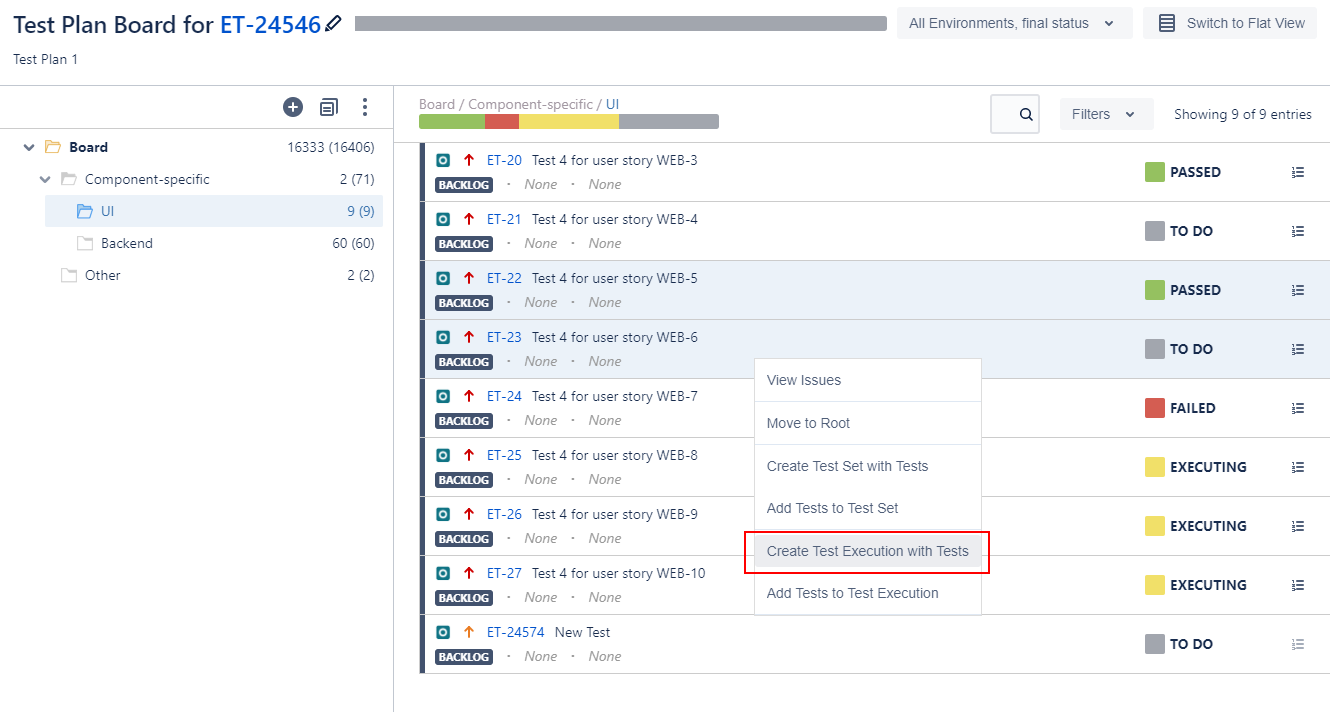Open the ET-24574 issue link
The image size is (1330, 712).
(x=515, y=632)
